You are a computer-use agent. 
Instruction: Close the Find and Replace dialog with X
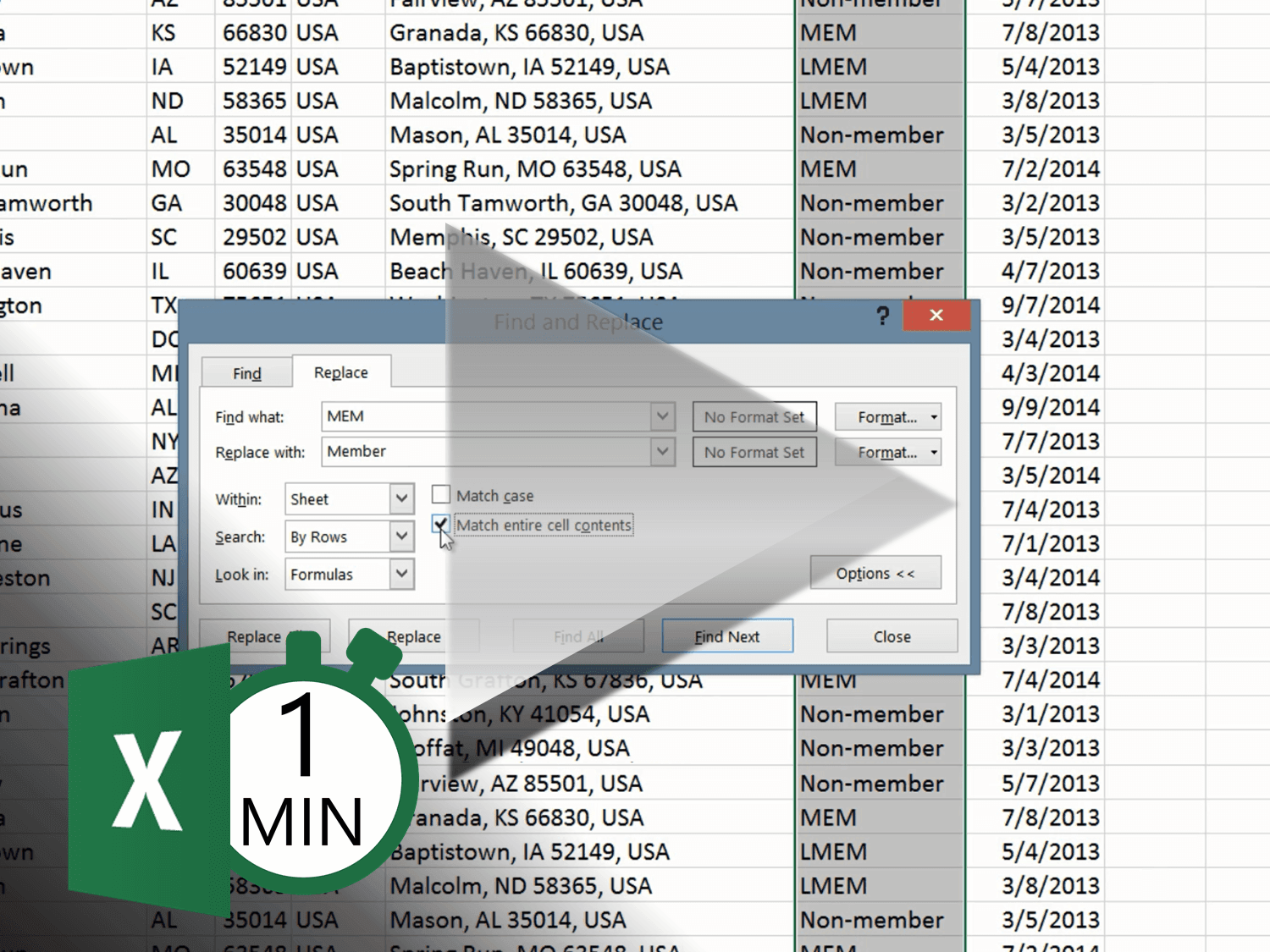coord(936,316)
